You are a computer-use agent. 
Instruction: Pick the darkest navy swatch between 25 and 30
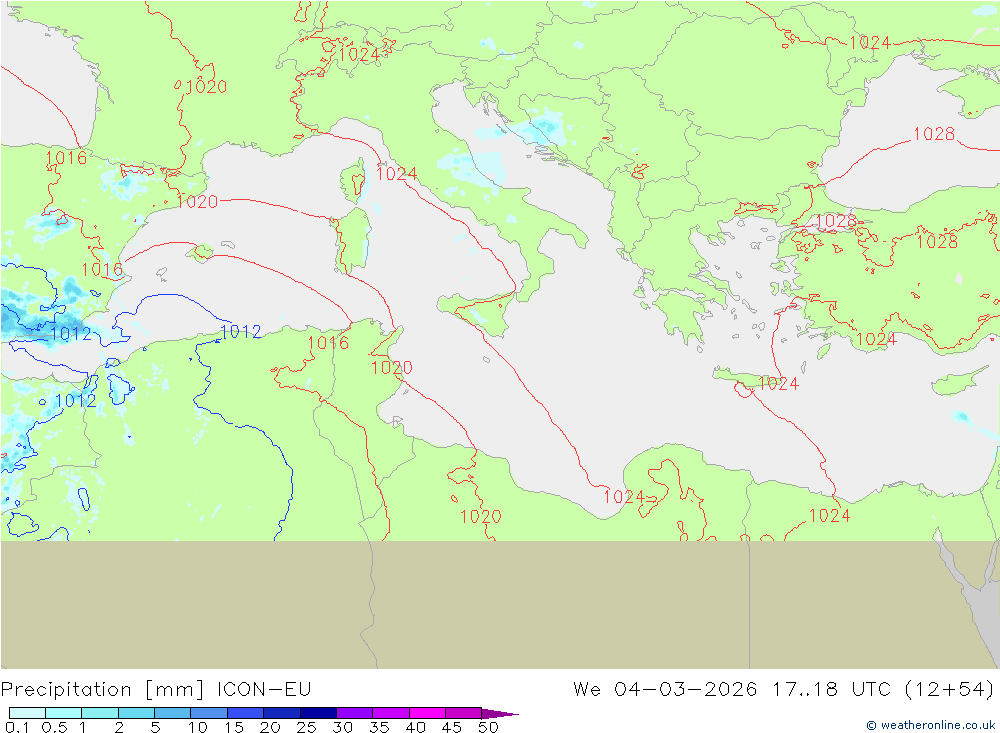point(318,713)
